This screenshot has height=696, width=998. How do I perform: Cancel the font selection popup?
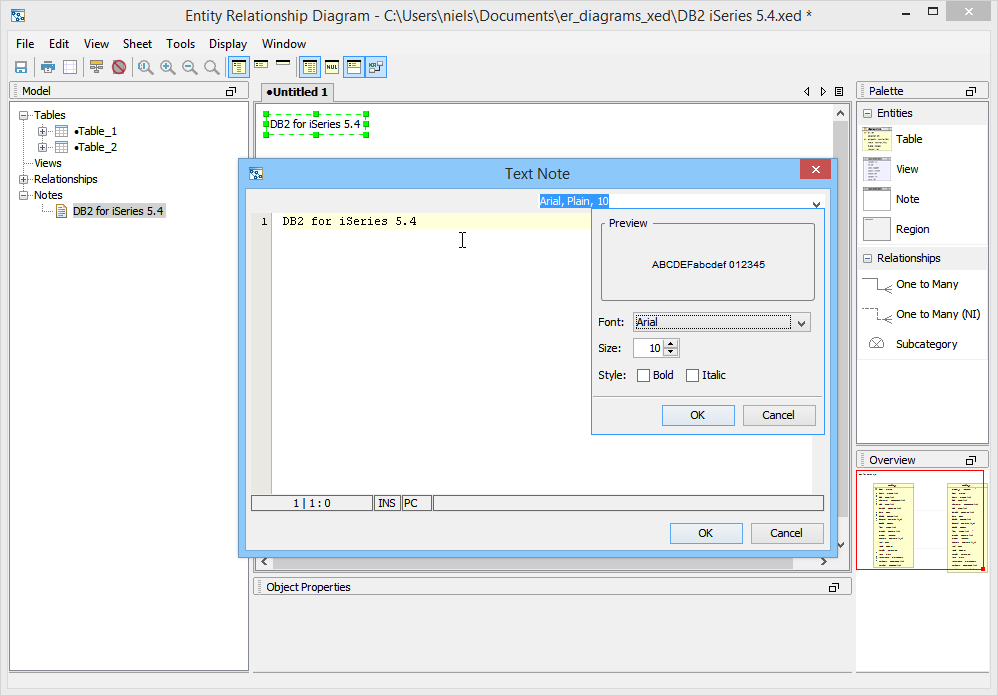pyautogui.click(x=779, y=415)
